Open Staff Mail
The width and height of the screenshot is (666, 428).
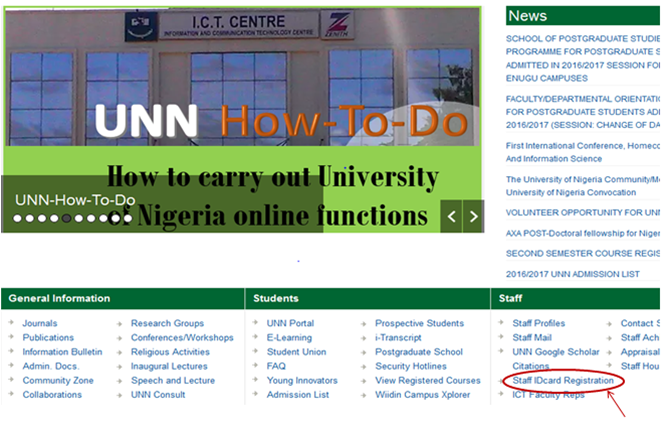[532, 338]
